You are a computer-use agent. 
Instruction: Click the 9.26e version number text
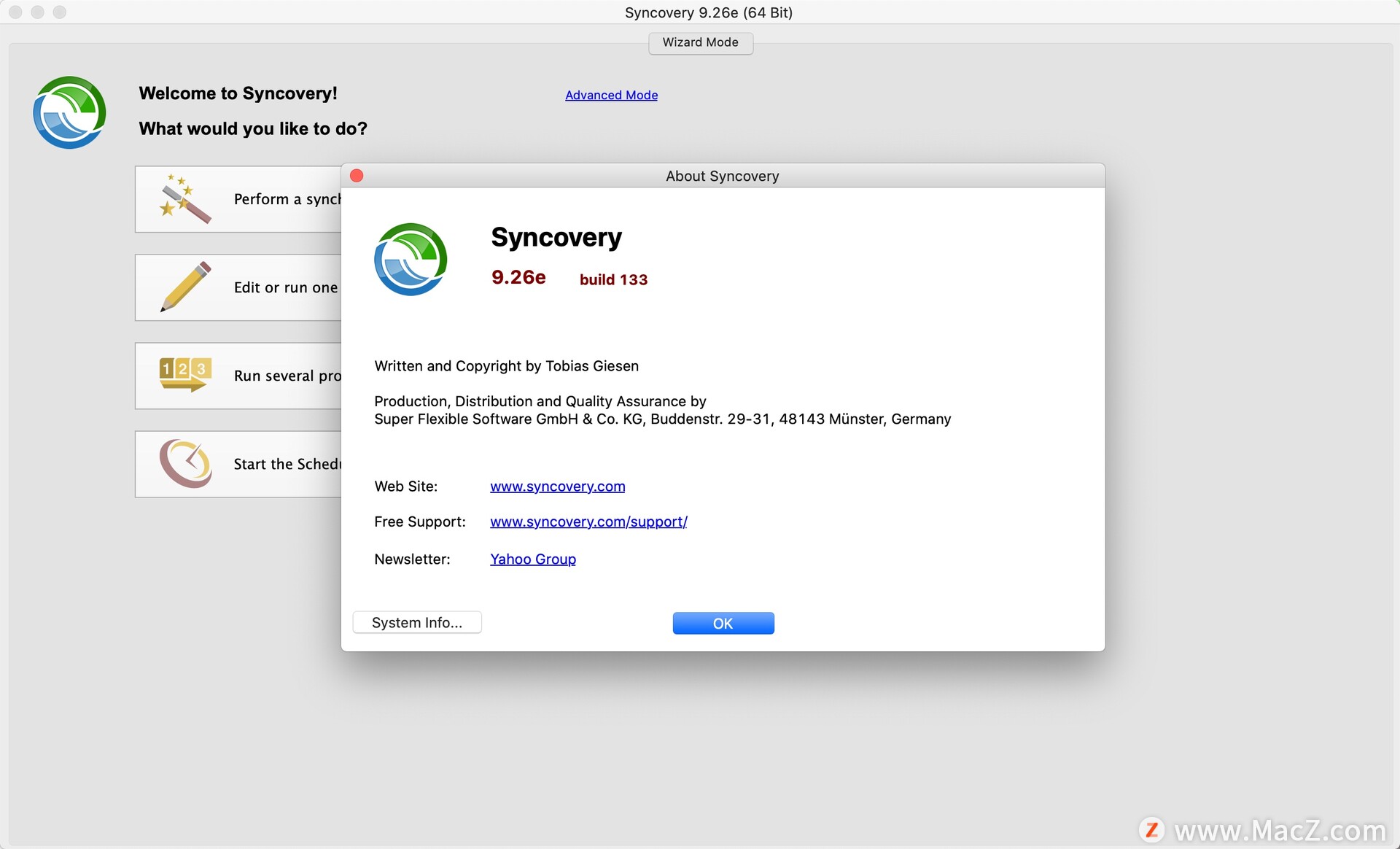click(518, 277)
